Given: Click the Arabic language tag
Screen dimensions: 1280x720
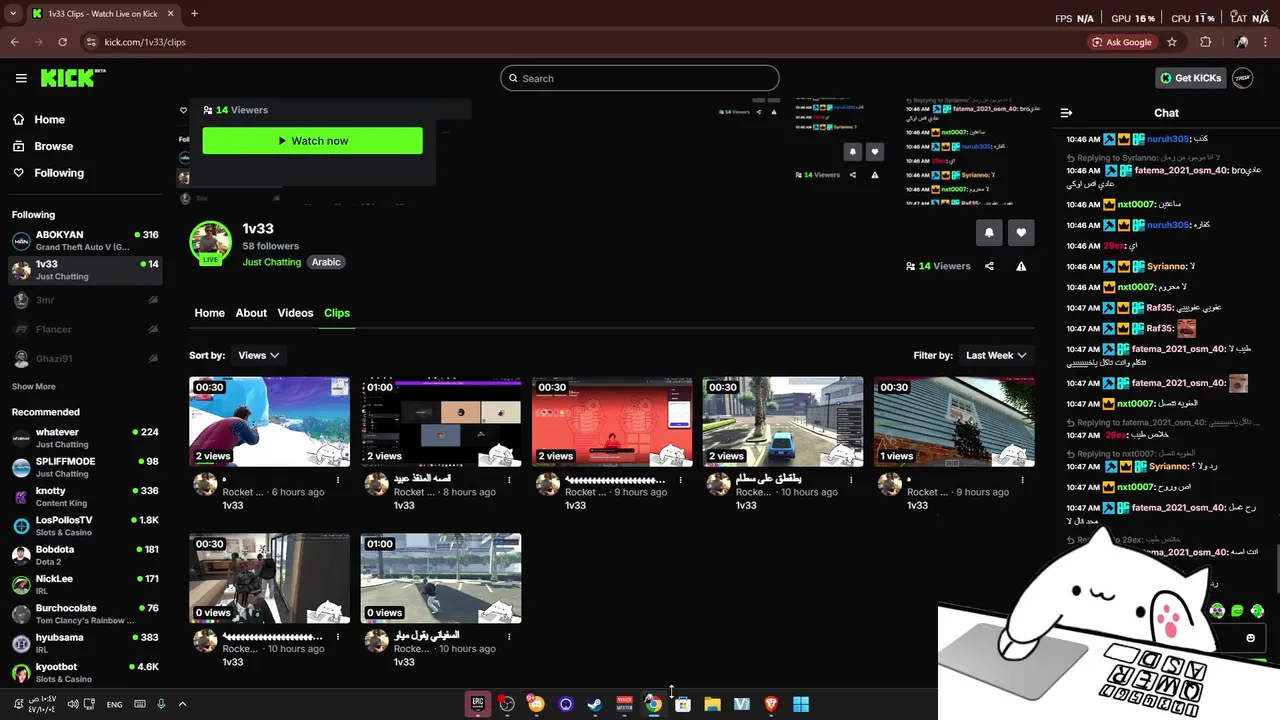Looking at the screenshot, I should coord(326,262).
